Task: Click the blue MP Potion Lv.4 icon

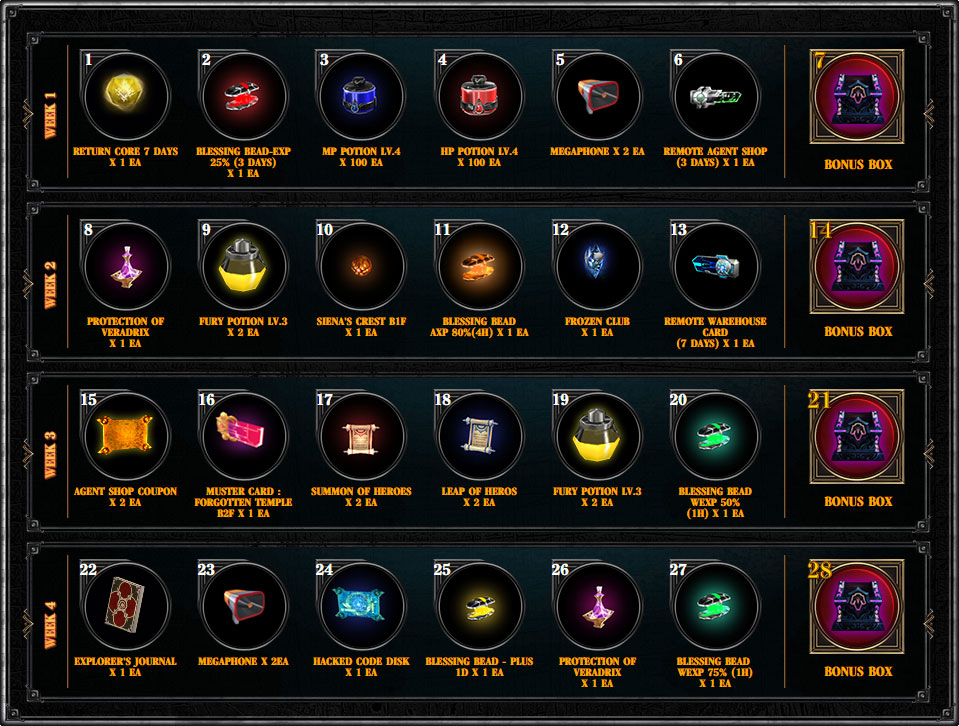Action: [361, 96]
